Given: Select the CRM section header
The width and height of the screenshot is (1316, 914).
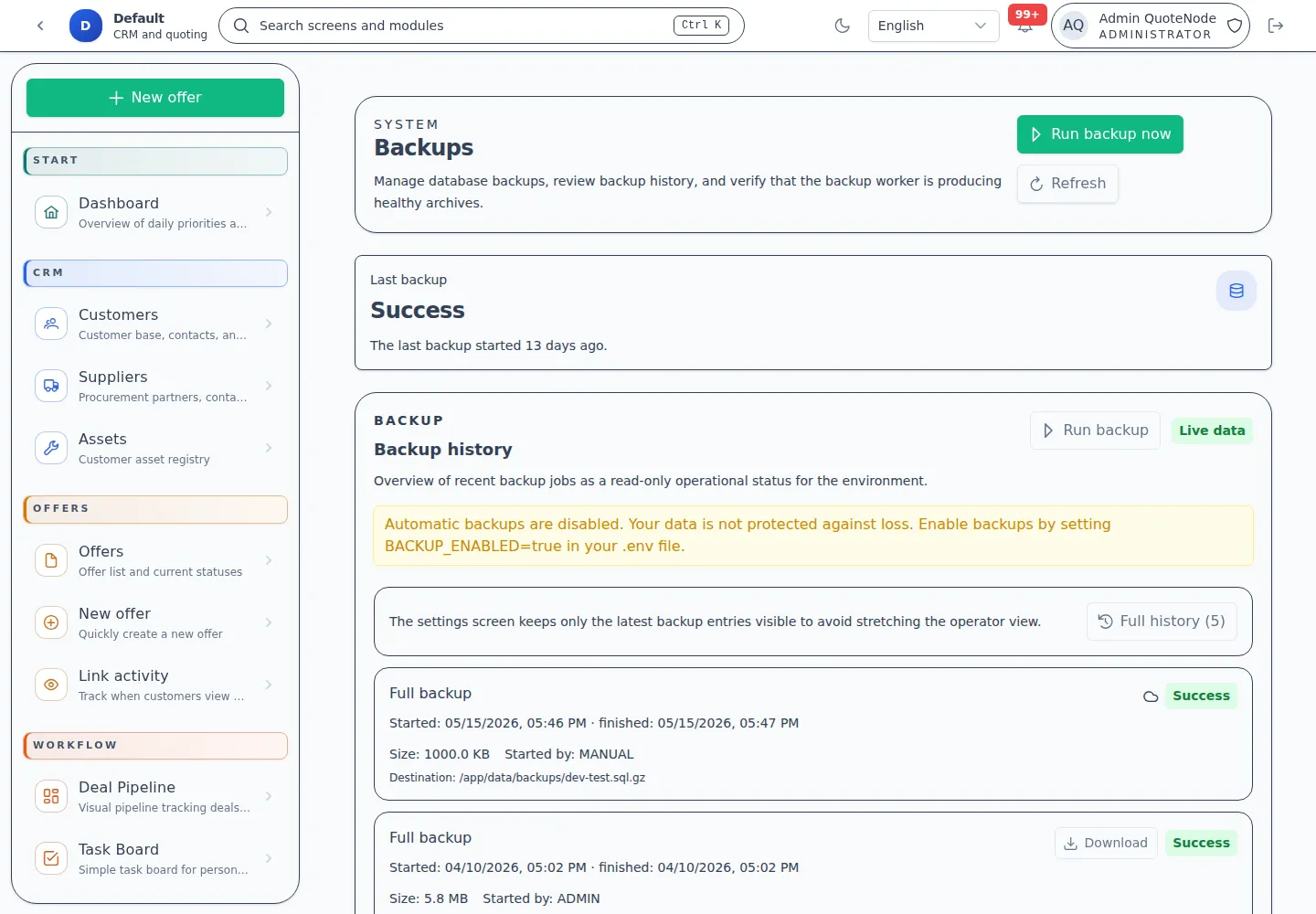Looking at the screenshot, I should coord(155,273).
